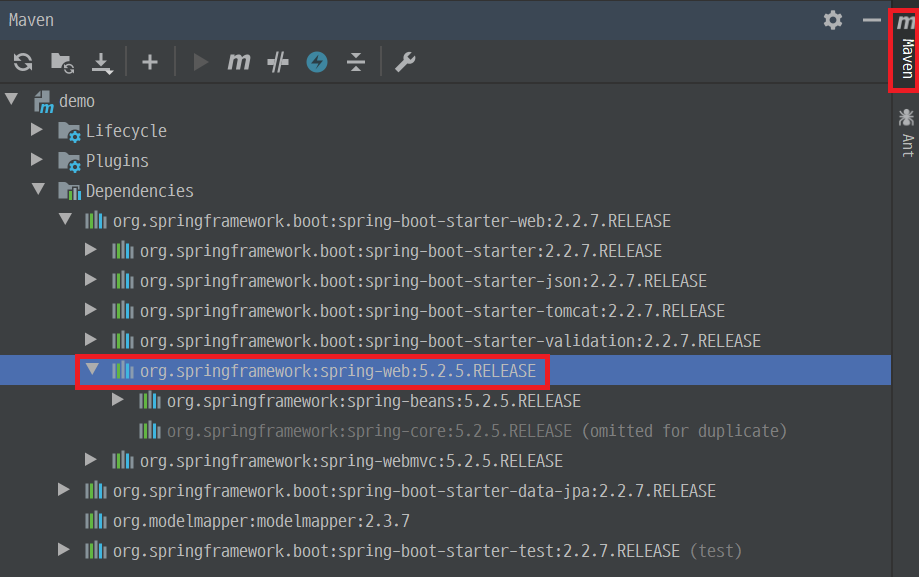Select Lifecycle folder label
The image size is (919, 577).
coord(126,131)
